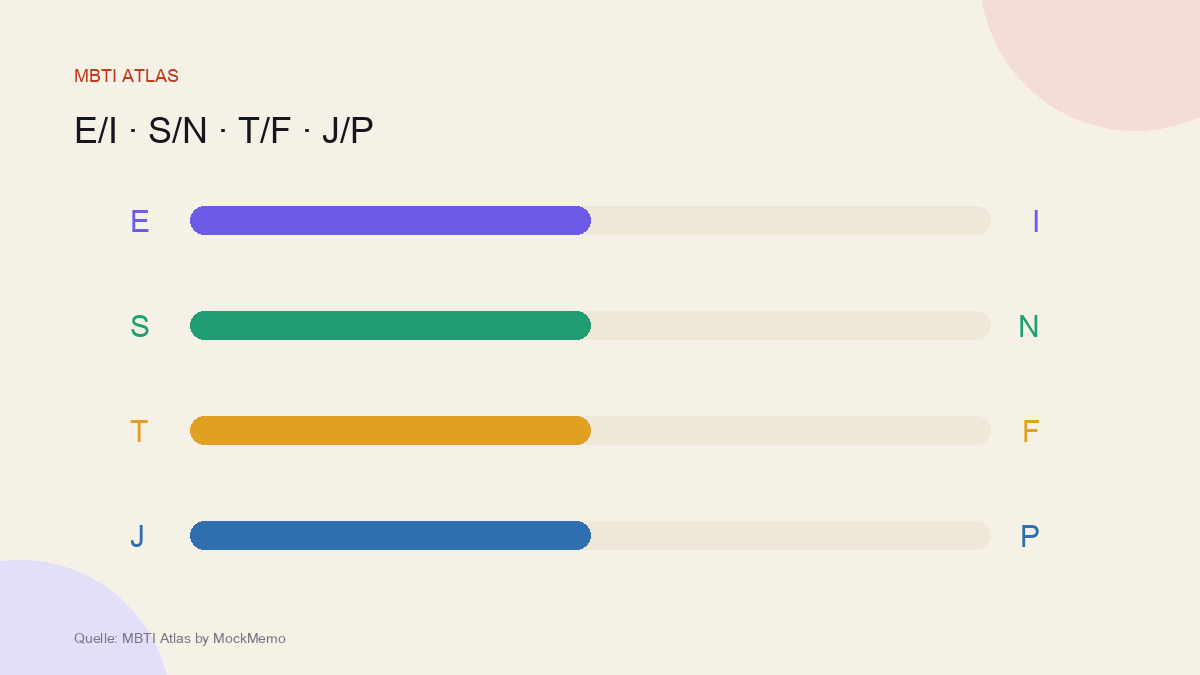Select the N label in green

1029,326
